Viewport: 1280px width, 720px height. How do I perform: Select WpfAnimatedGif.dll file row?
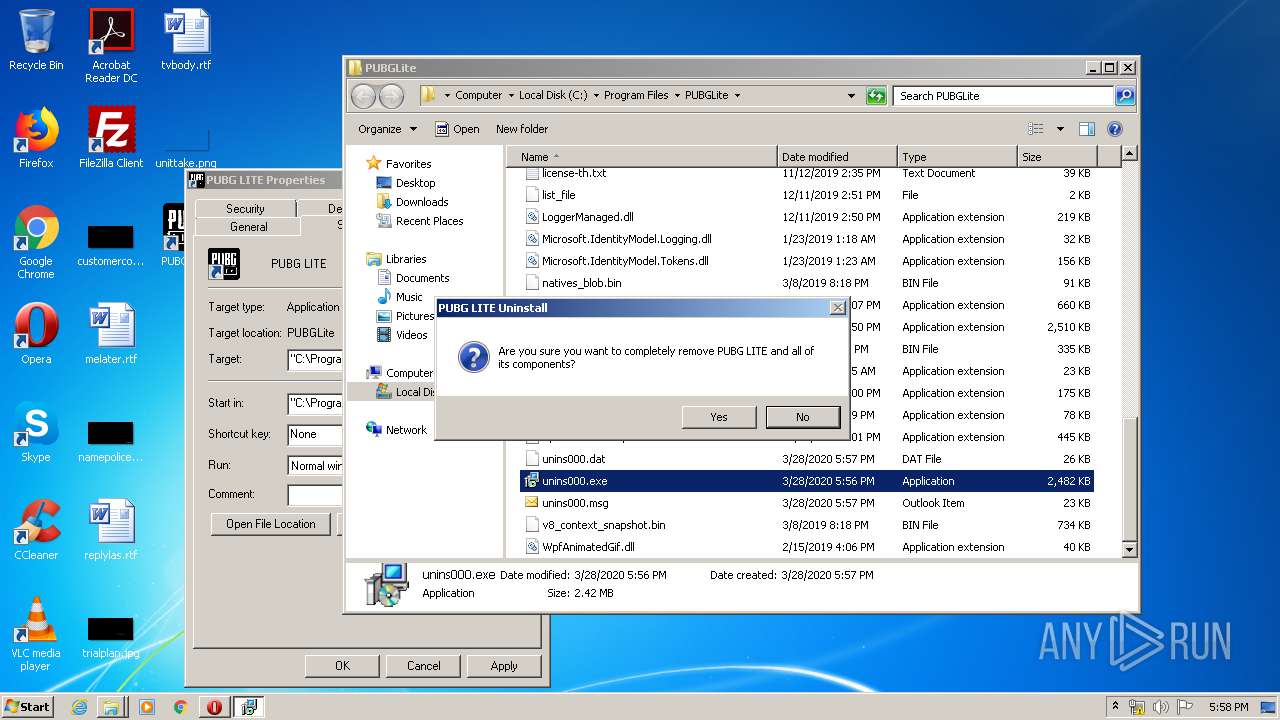pos(807,547)
